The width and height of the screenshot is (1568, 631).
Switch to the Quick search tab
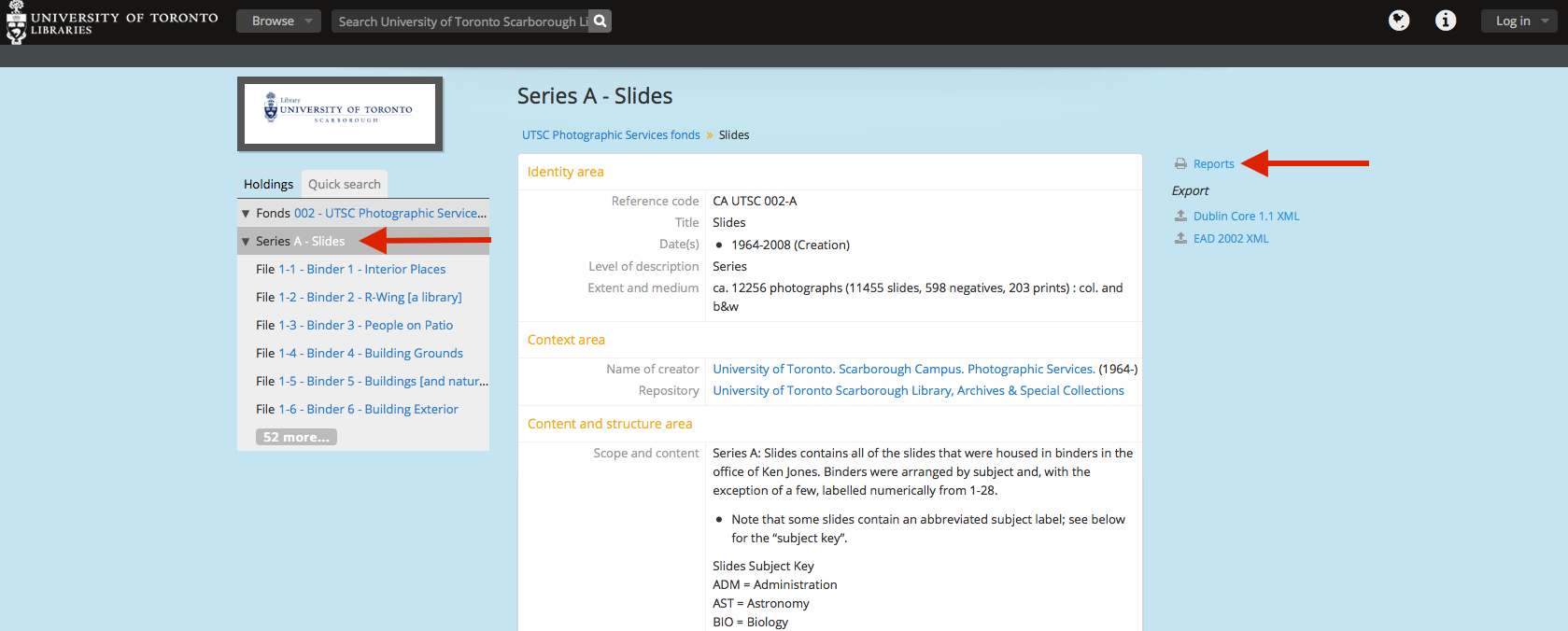coord(345,184)
